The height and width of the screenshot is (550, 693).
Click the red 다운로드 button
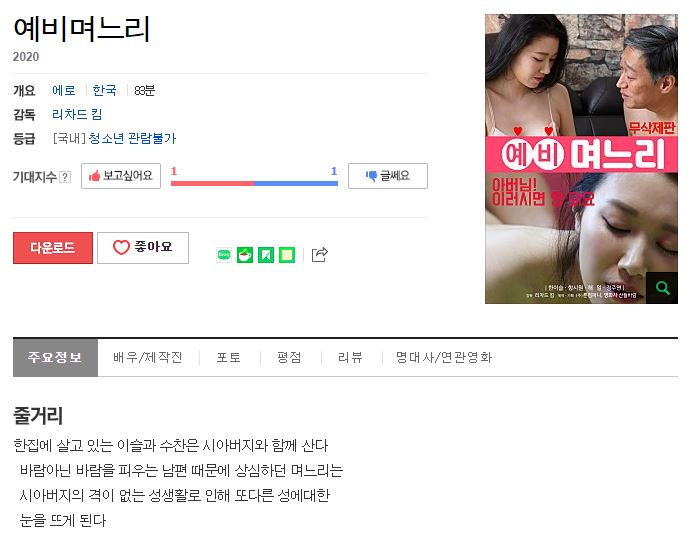pos(53,248)
